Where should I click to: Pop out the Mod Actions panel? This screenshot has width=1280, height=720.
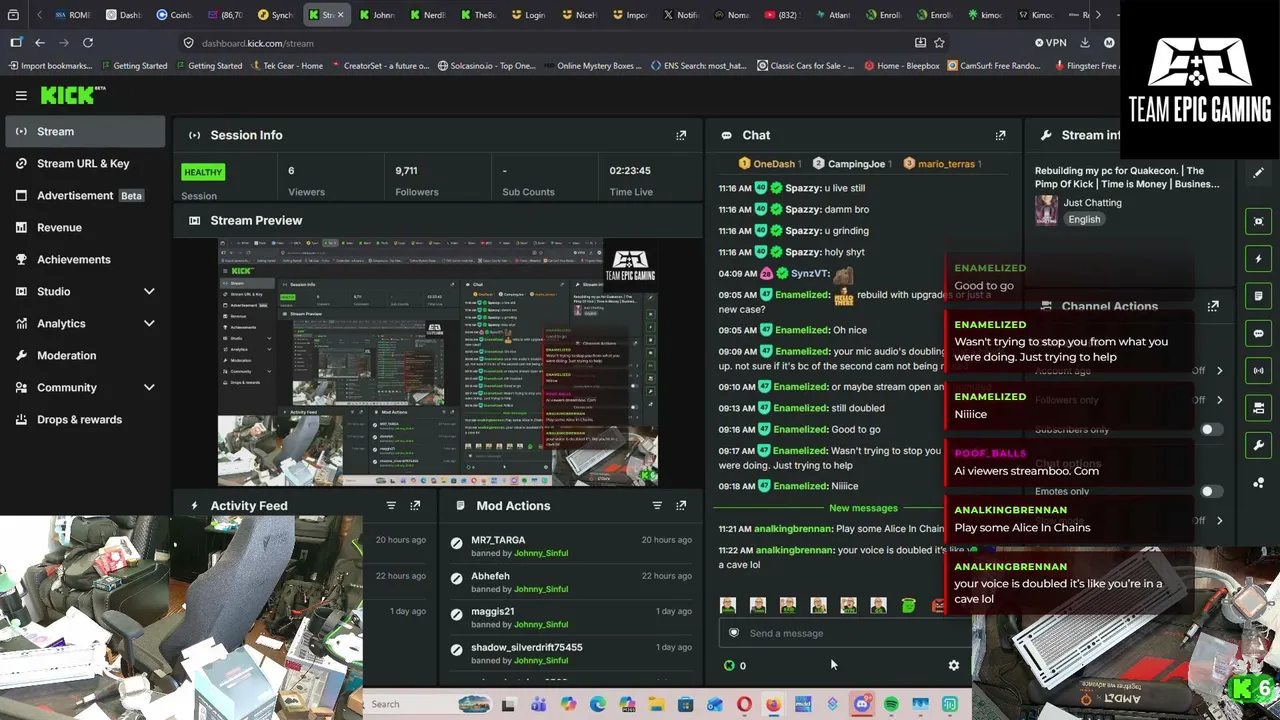(x=681, y=505)
